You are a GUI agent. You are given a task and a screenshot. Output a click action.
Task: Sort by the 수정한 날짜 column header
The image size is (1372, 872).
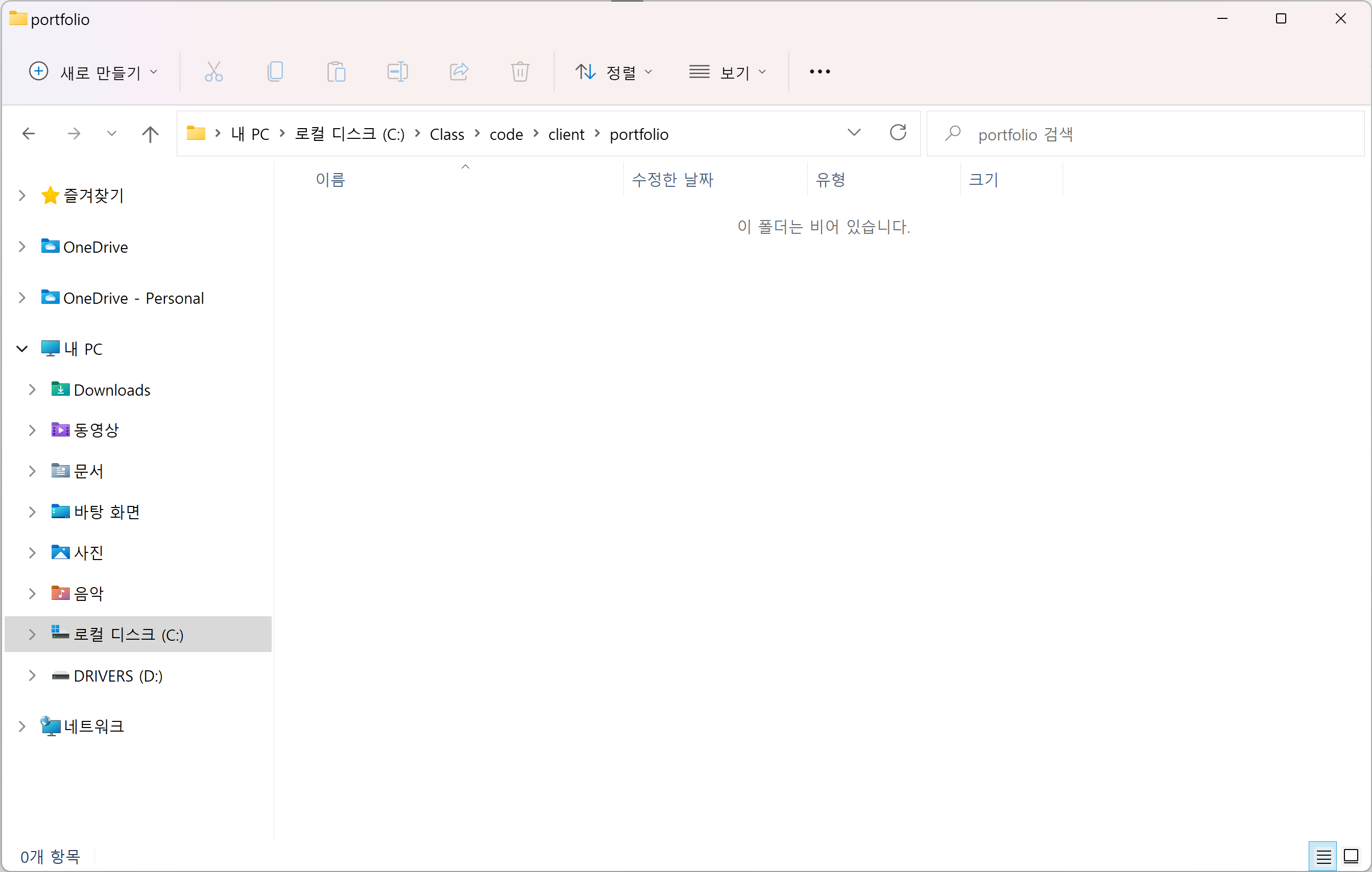(672, 180)
